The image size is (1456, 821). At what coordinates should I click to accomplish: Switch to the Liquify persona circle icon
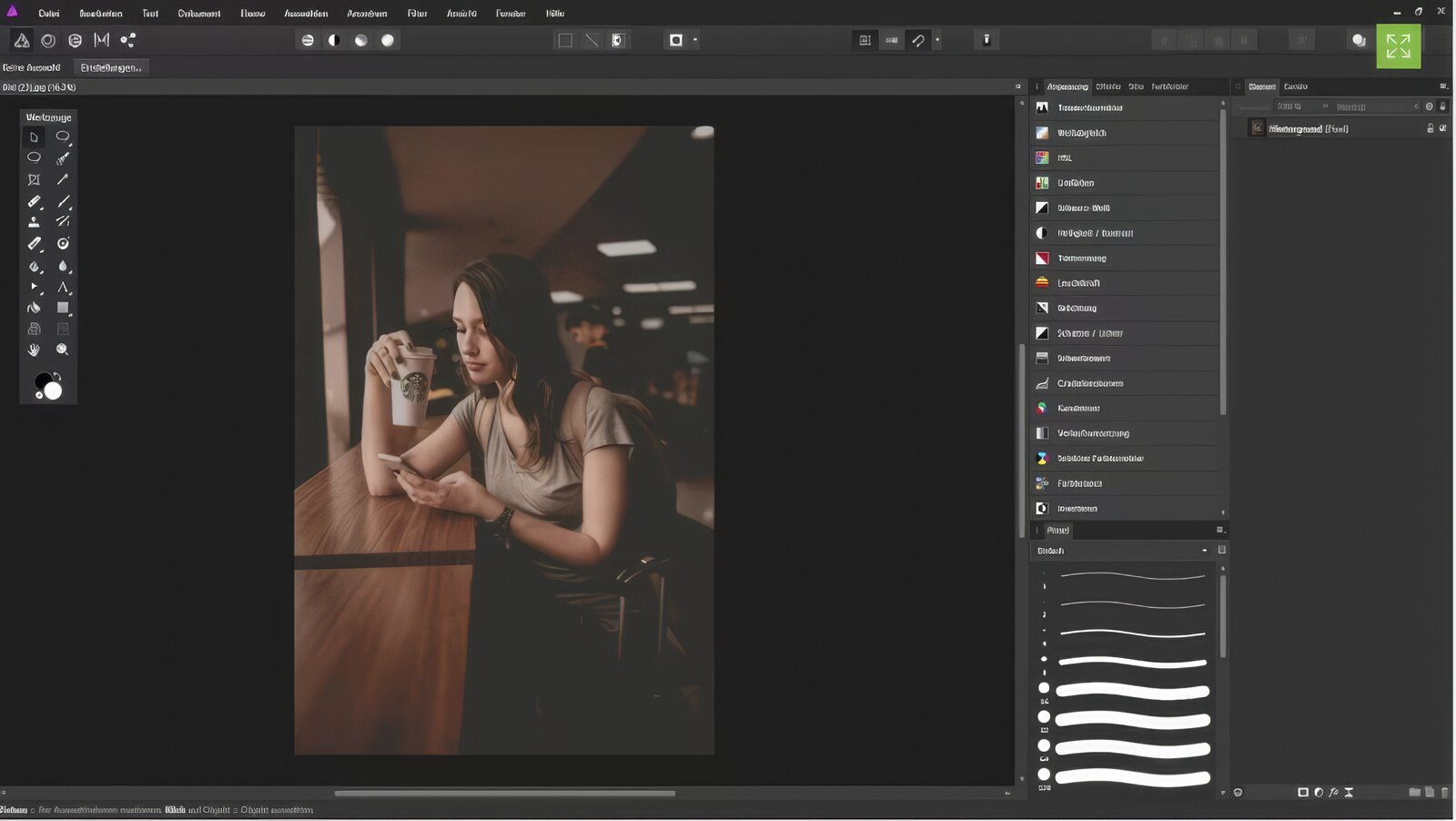coord(48,40)
